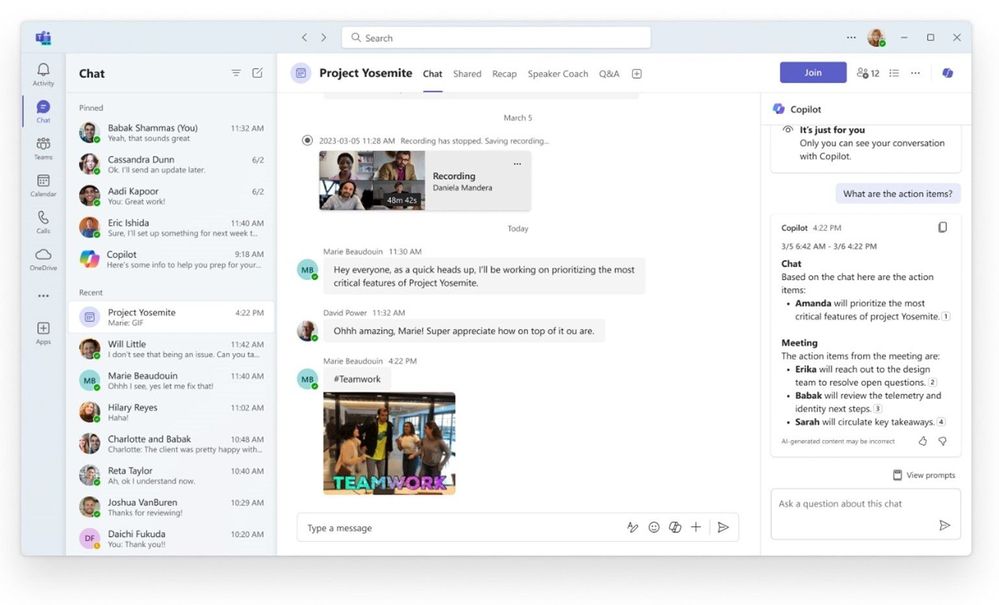Open the meeting notes list icon

click(x=894, y=73)
